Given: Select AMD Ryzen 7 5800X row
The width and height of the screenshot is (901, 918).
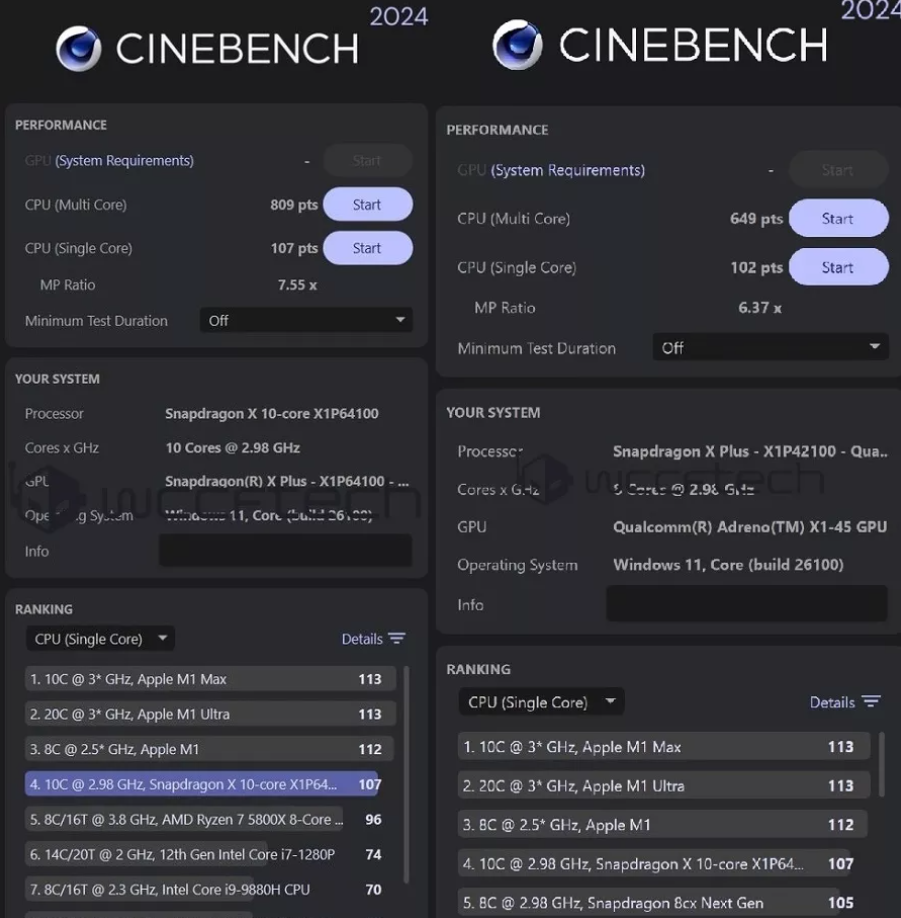Looking at the screenshot, I should 203,819.
